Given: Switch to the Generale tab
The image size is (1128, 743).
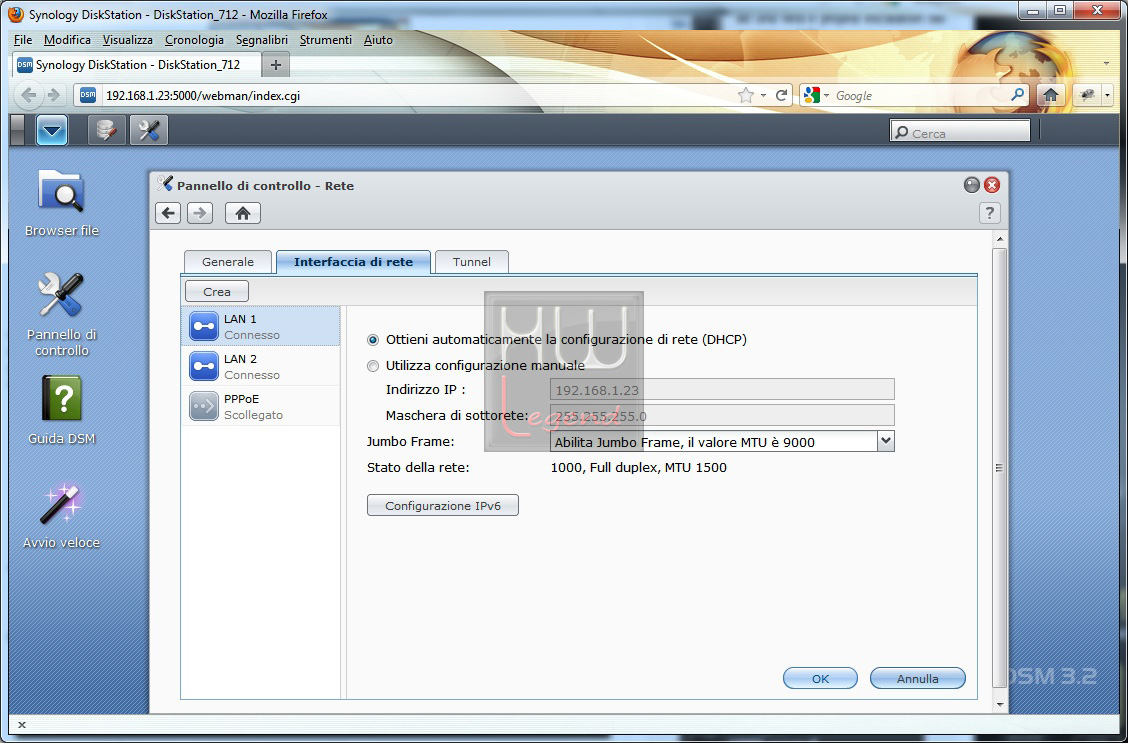Looking at the screenshot, I should pyautogui.click(x=228, y=262).
